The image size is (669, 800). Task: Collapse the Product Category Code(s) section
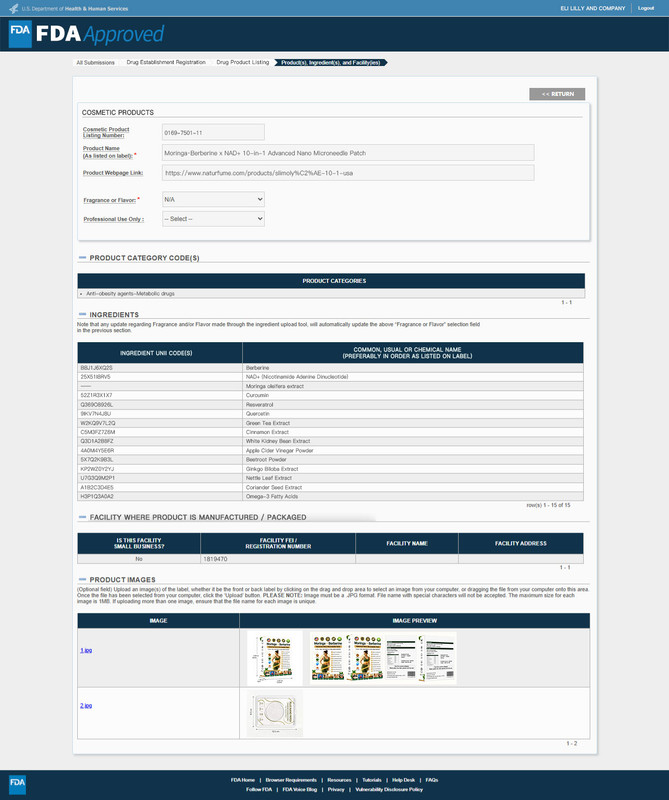(82, 258)
